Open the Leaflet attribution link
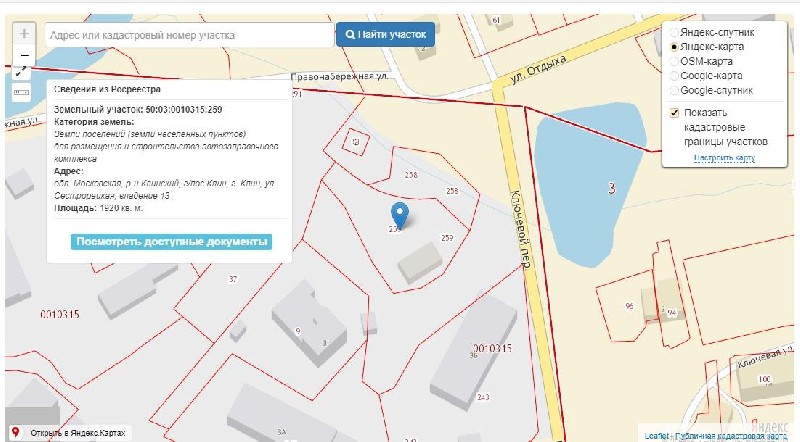The width and height of the screenshot is (800, 442). tap(656, 436)
